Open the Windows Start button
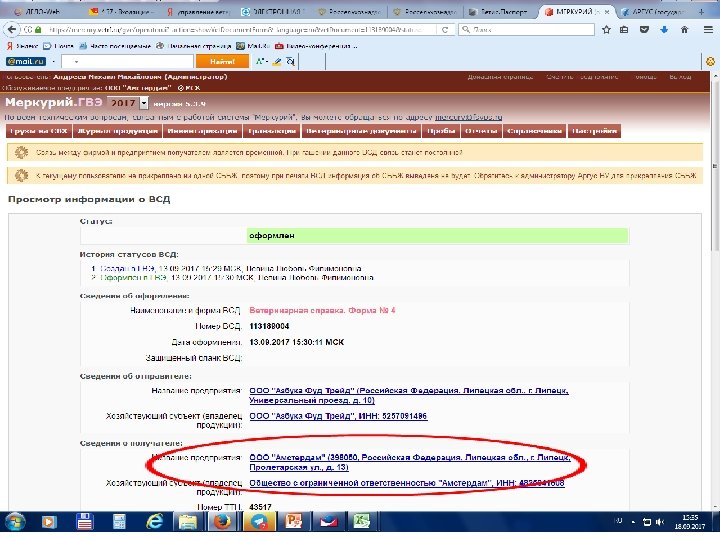720x540 pixels. pos(15,522)
